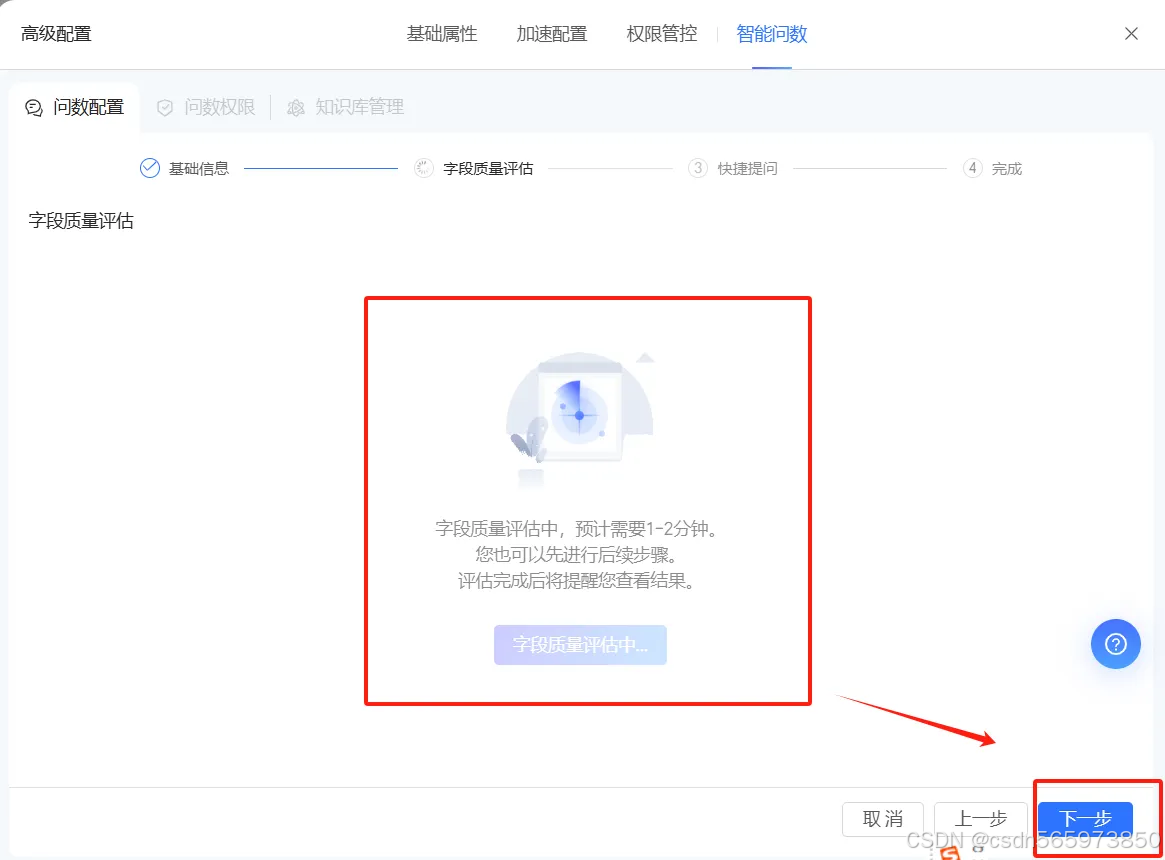Click the numbered circle 4 at 完成 step
Image resolution: width=1165 pixels, height=860 pixels.
click(971, 168)
